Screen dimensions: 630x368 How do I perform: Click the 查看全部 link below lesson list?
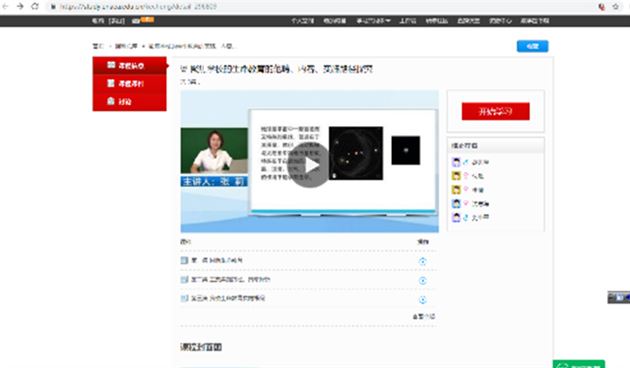pyautogui.click(x=424, y=317)
